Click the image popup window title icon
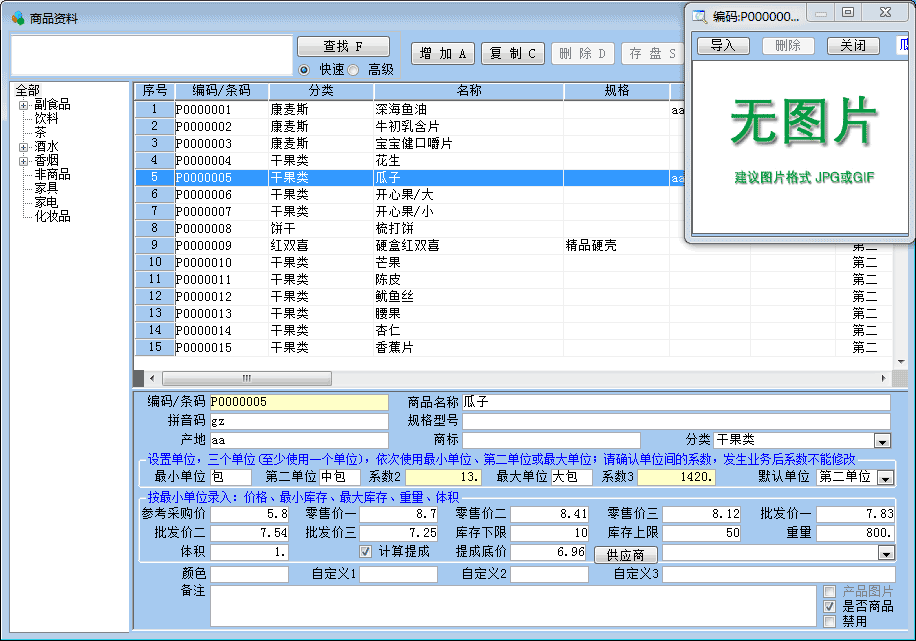Image resolution: width=916 pixels, height=641 pixels. [x=700, y=16]
